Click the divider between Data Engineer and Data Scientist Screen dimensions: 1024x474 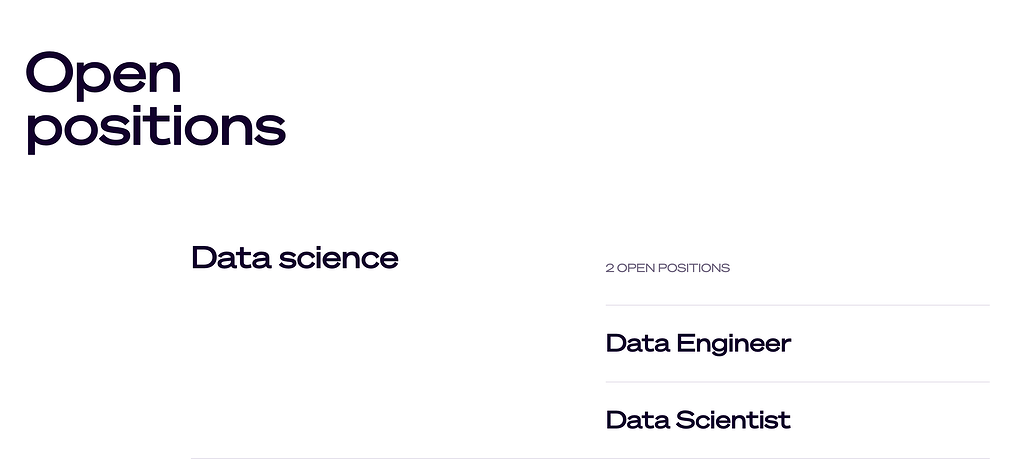pyautogui.click(x=797, y=382)
